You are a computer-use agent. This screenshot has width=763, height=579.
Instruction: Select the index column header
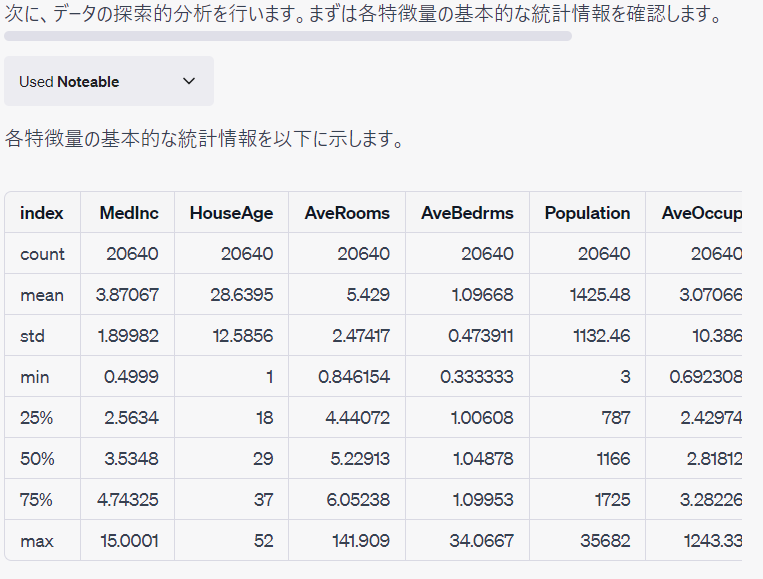[x=42, y=213]
